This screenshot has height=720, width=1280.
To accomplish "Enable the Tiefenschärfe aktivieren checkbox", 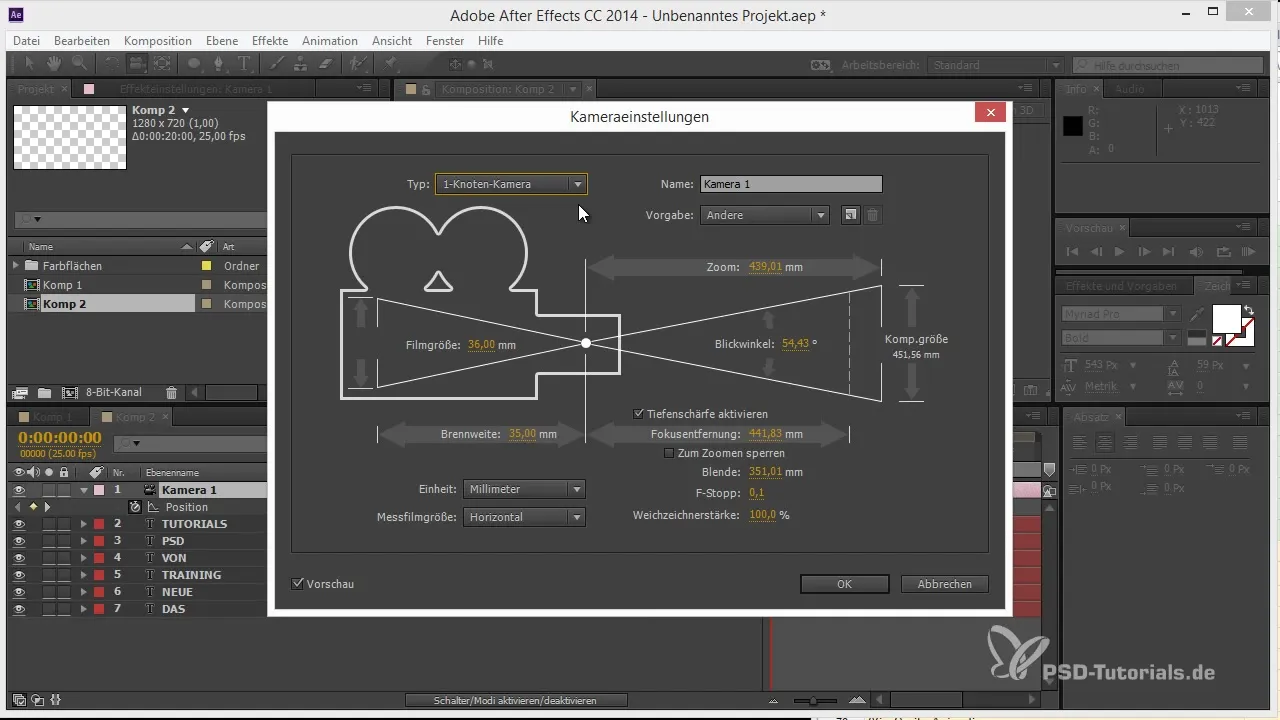I will tap(639, 414).
